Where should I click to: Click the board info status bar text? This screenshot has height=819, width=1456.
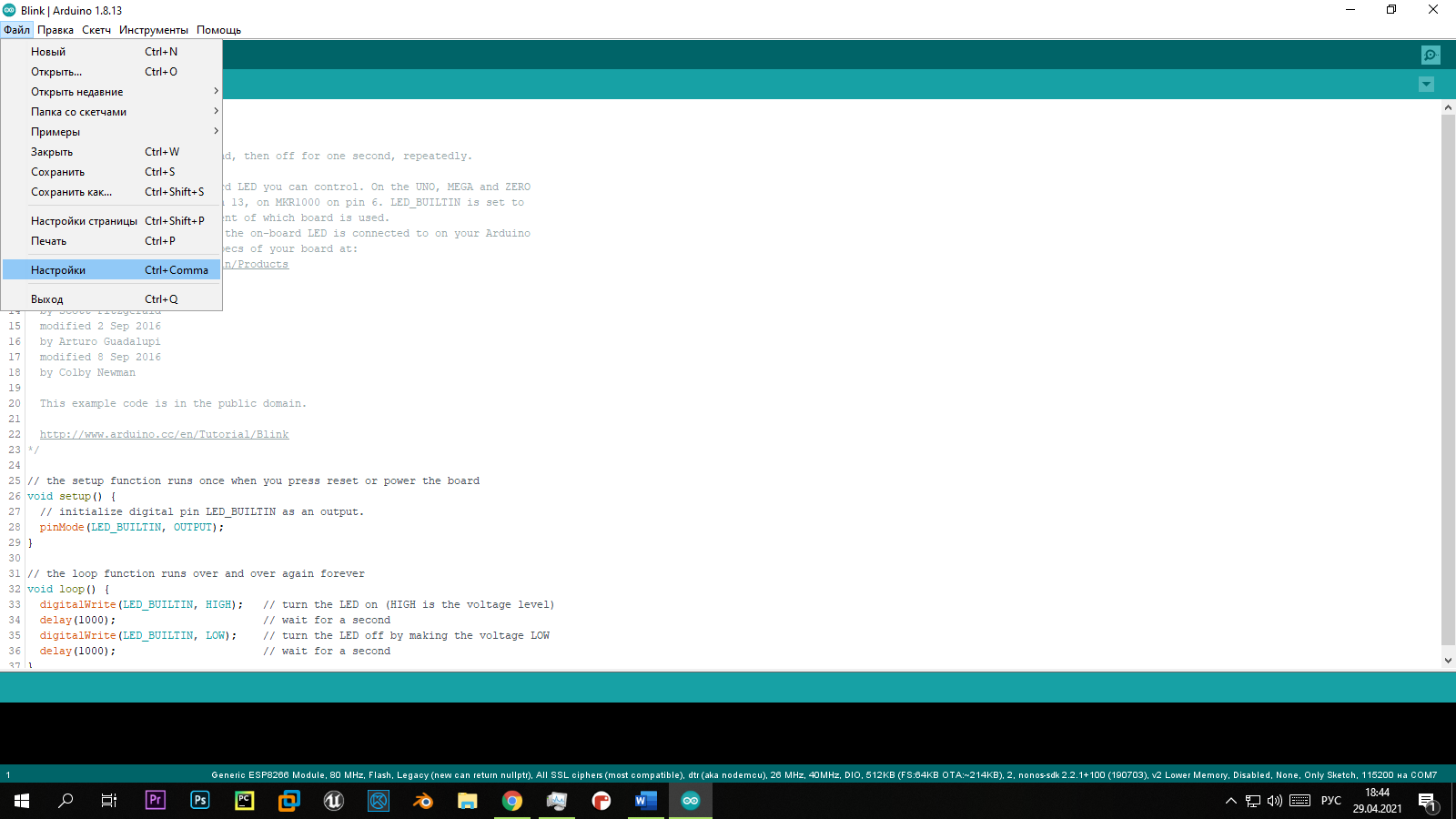(x=824, y=775)
